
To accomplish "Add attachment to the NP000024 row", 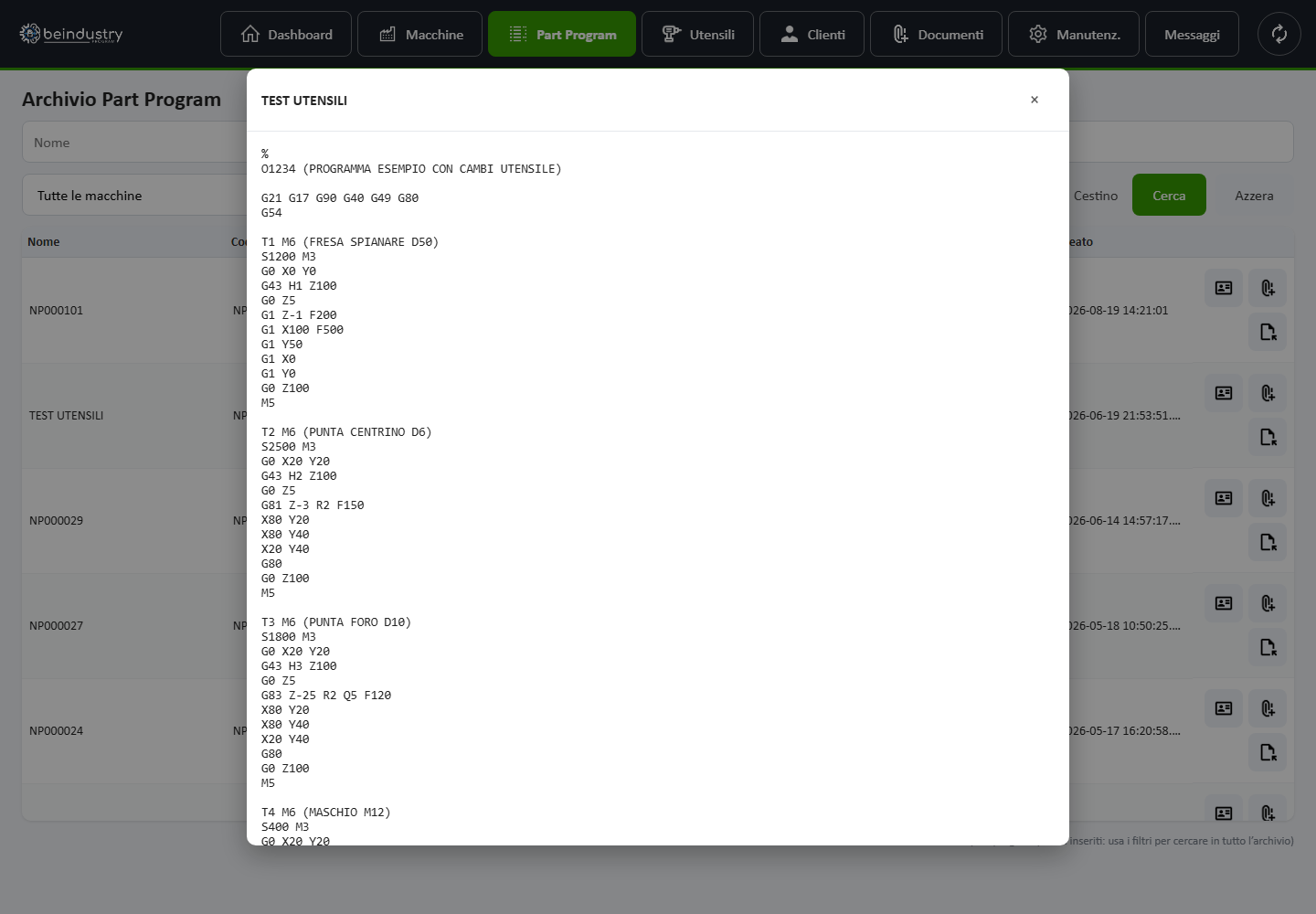I will pyautogui.click(x=1268, y=708).
